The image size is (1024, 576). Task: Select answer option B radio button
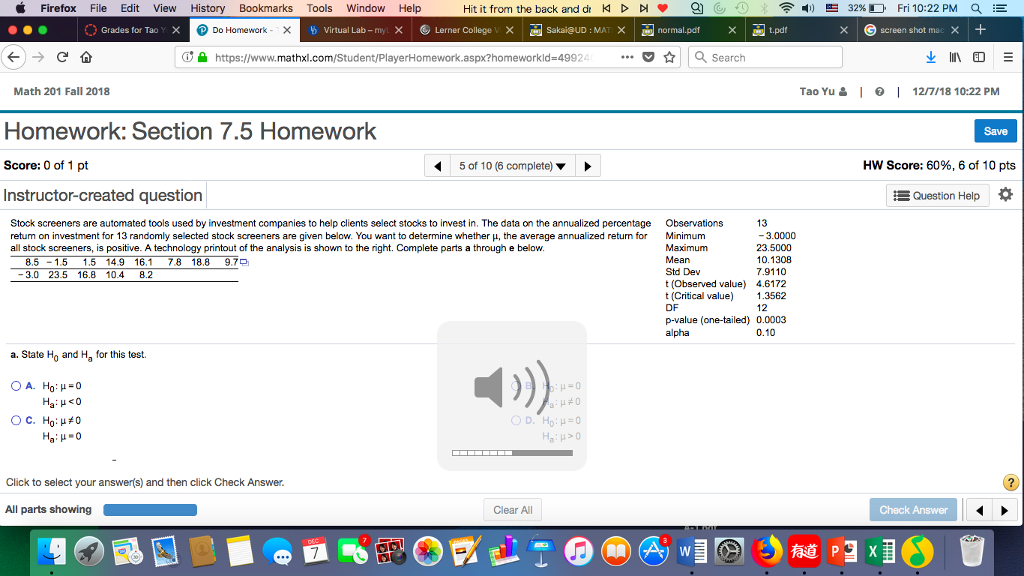click(x=516, y=386)
